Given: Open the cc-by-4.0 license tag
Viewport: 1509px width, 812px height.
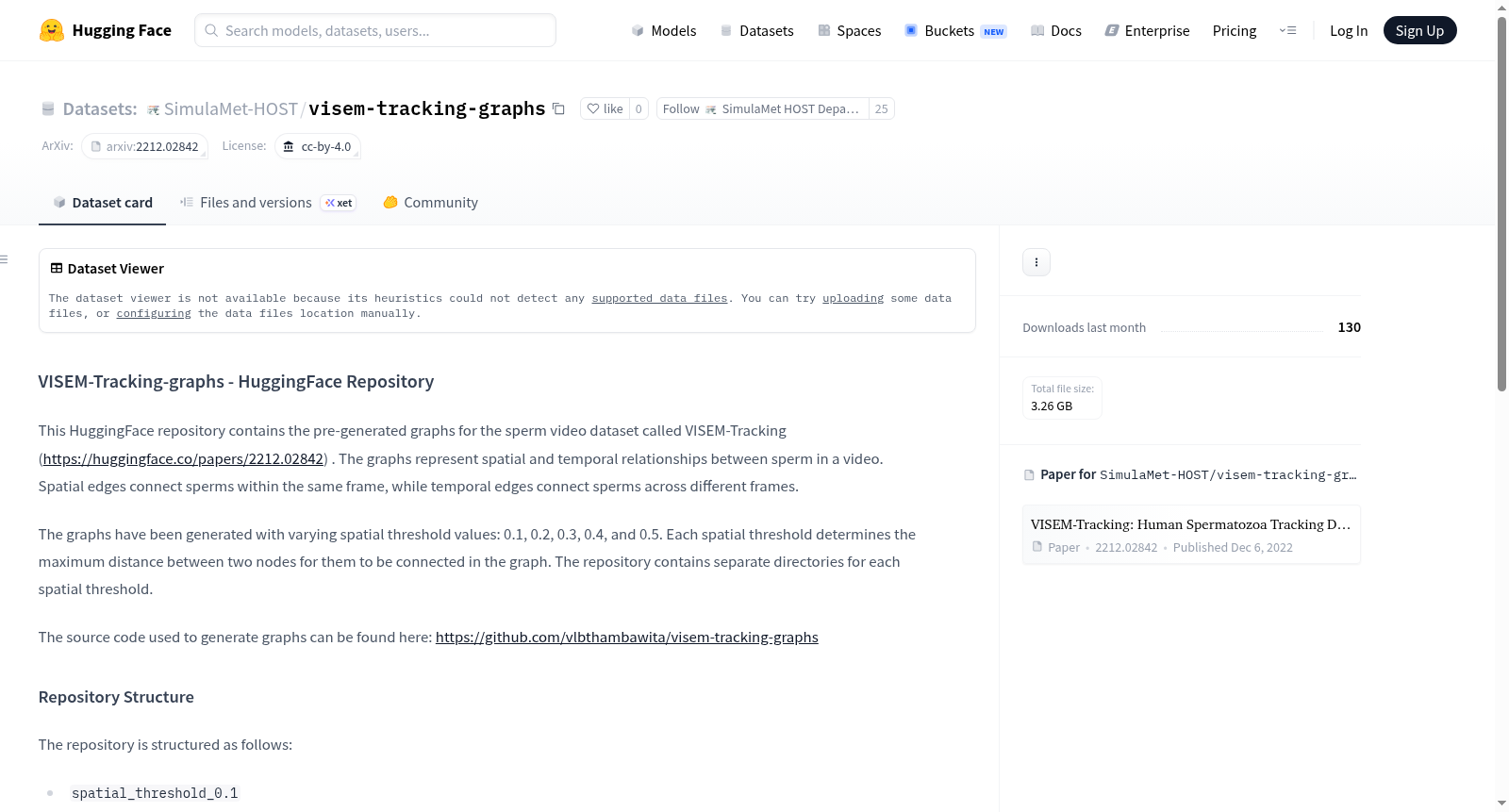Looking at the screenshot, I should pyautogui.click(x=318, y=146).
